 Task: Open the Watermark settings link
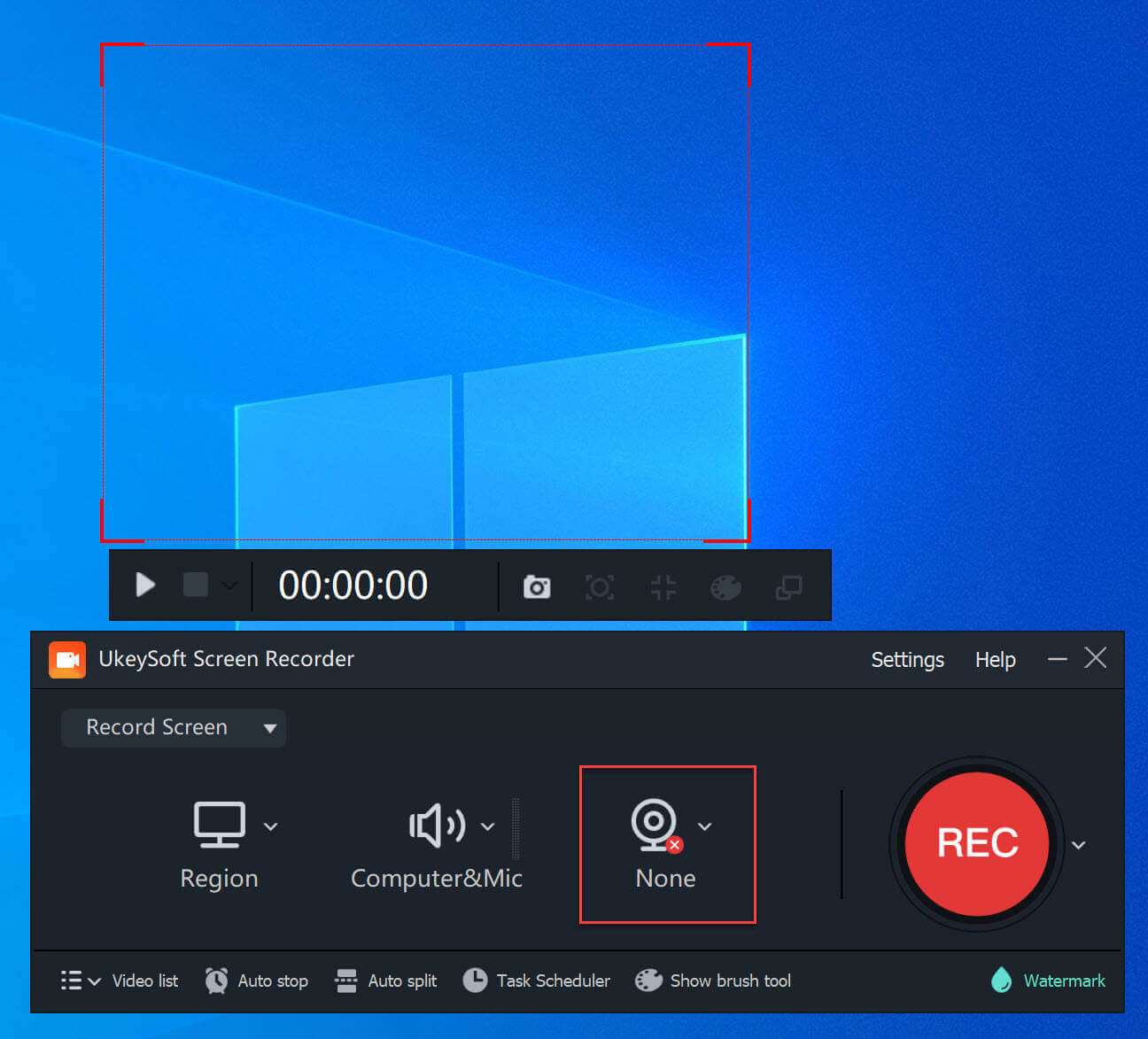click(x=1064, y=981)
